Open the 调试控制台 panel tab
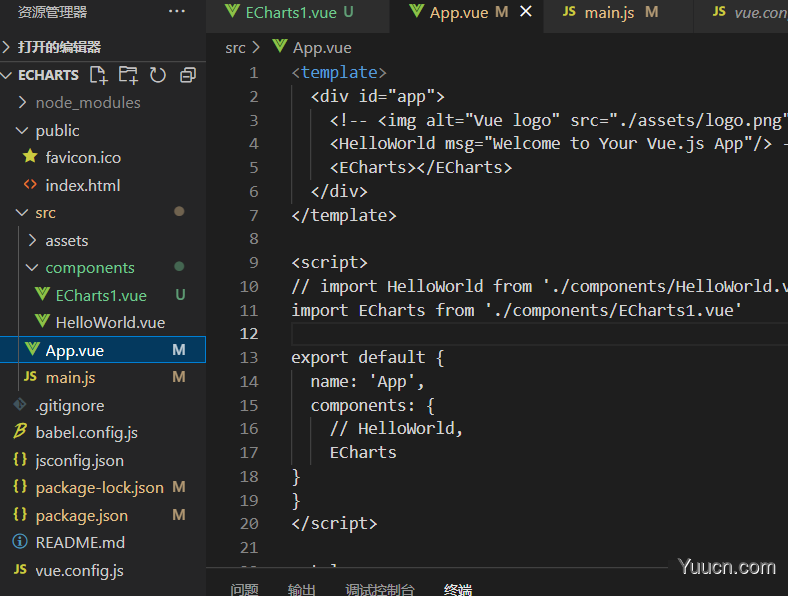Image resolution: width=788 pixels, height=596 pixels. (380, 589)
